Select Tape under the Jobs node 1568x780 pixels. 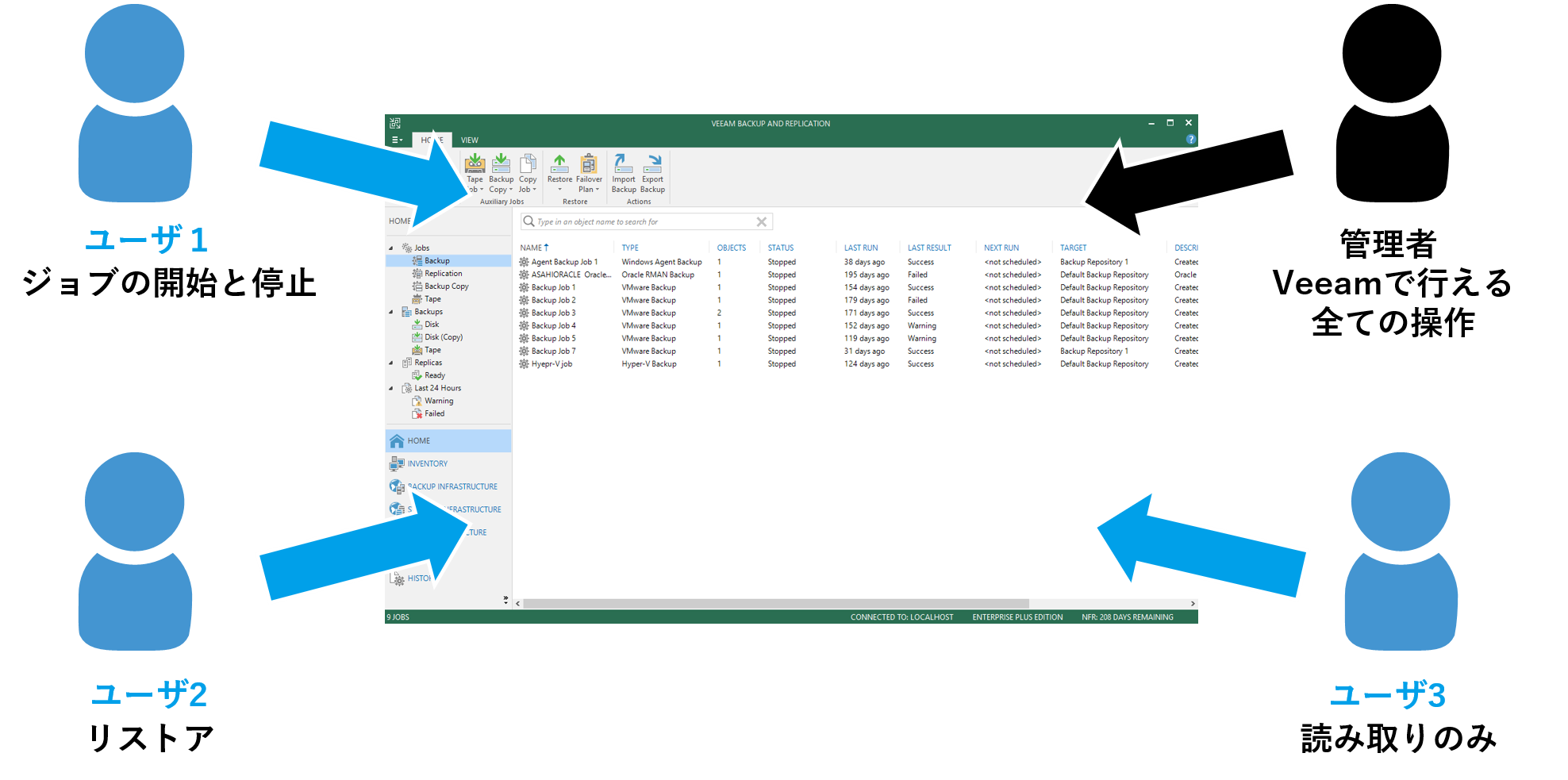click(x=432, y=299)
